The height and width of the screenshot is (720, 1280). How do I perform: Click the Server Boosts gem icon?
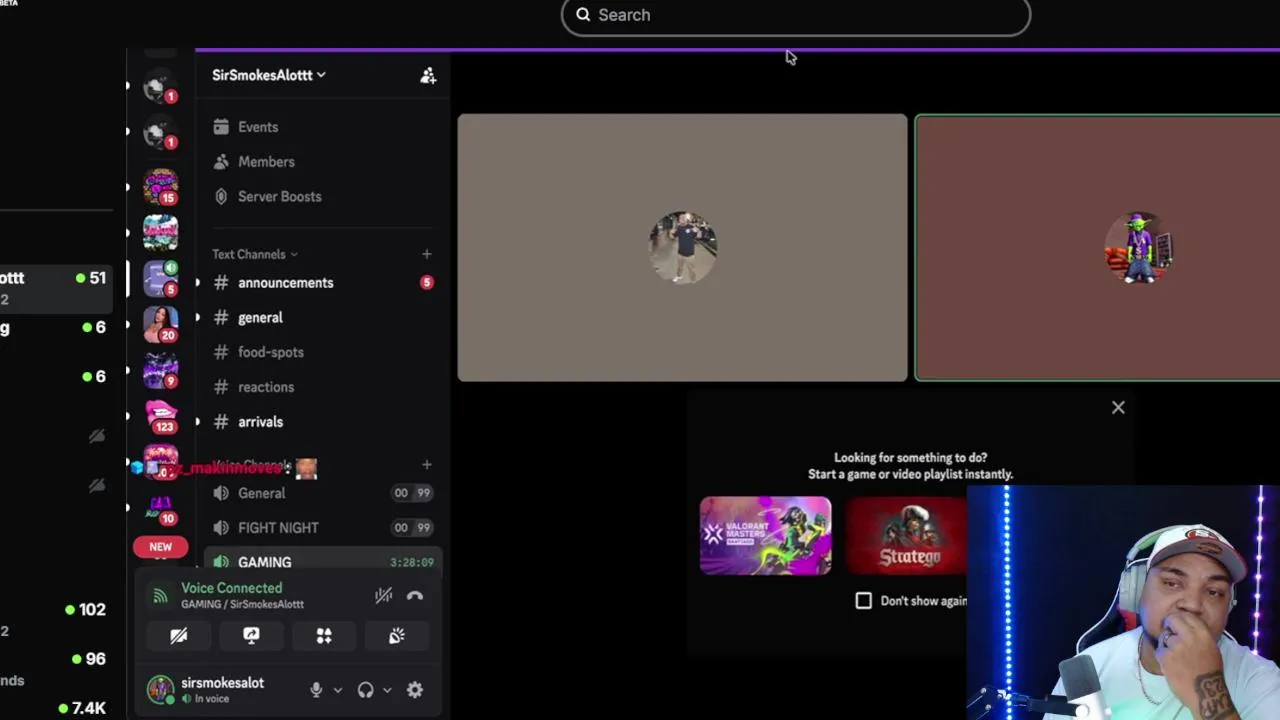coord(222,196)
